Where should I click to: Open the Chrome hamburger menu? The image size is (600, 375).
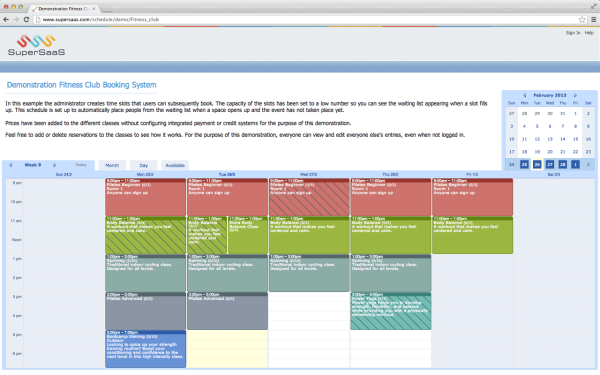[593, 20]
